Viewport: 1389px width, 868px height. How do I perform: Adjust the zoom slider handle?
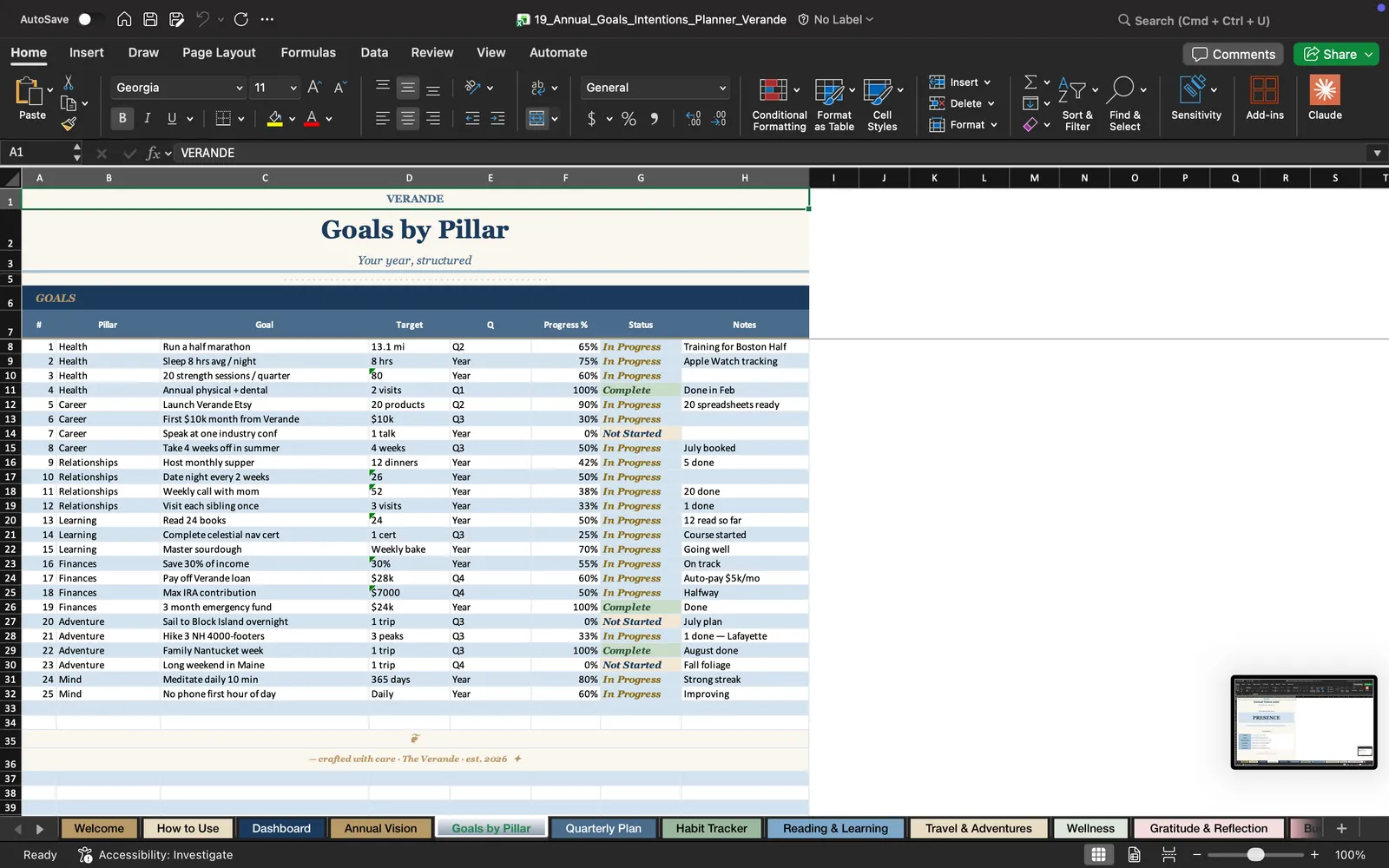1255,854
